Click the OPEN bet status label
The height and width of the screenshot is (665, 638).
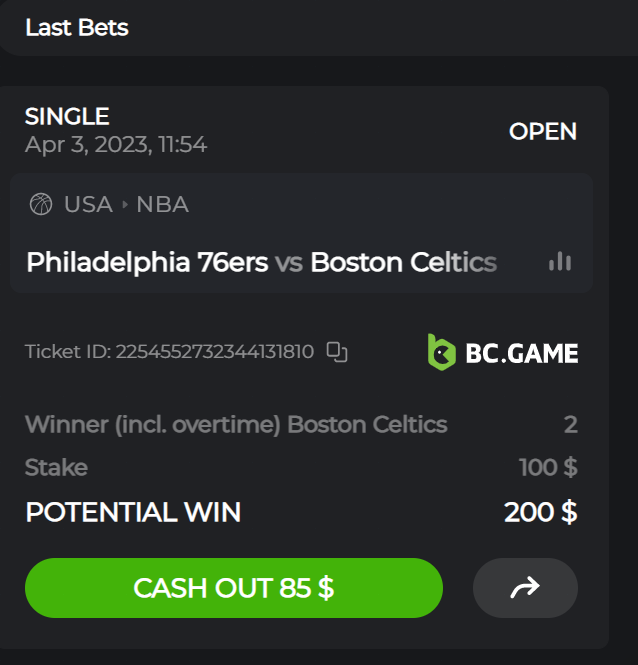pos(543,132)
